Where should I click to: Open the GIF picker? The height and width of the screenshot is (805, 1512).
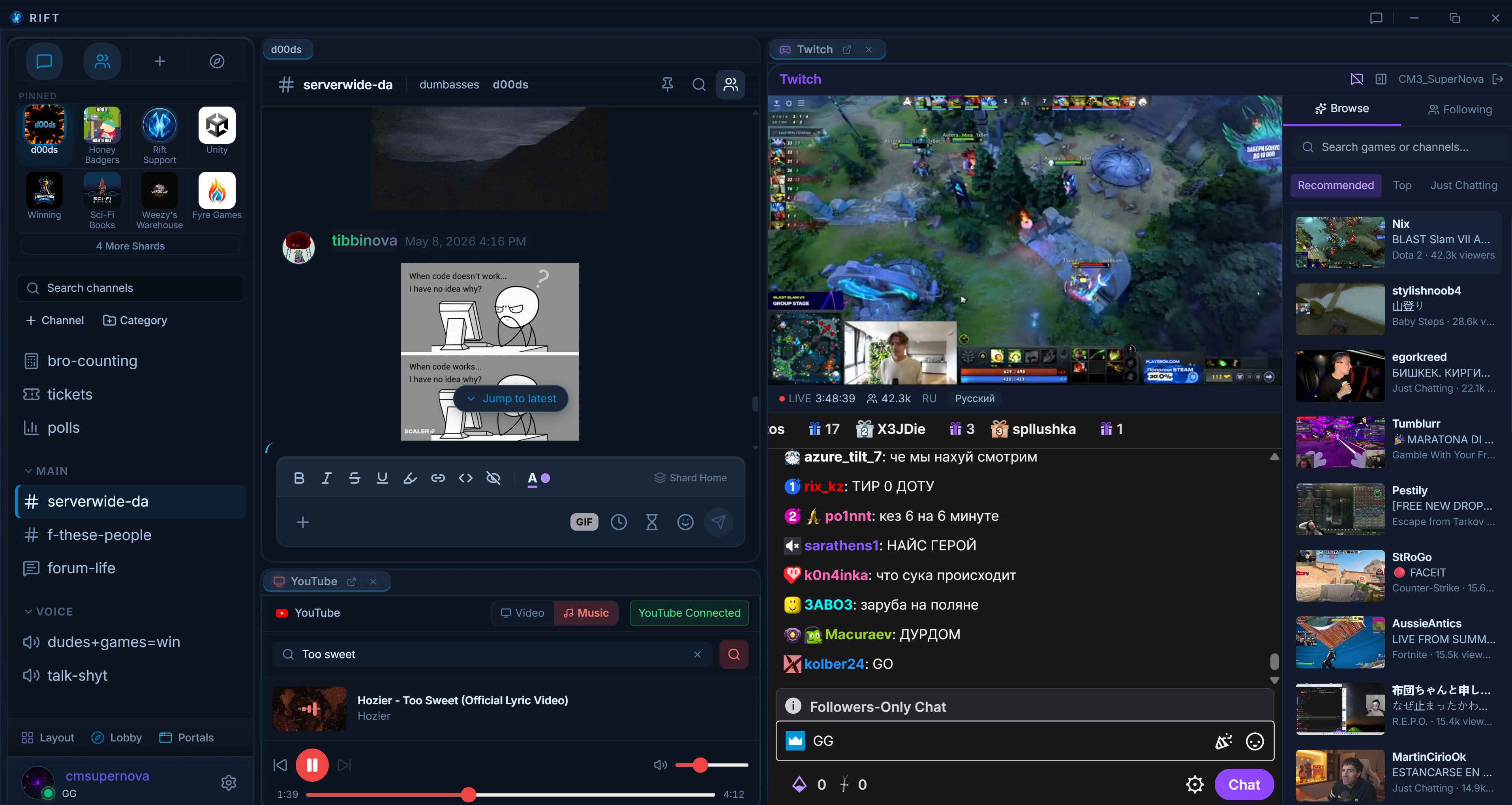pyautogui.click(x=584, y=522)
